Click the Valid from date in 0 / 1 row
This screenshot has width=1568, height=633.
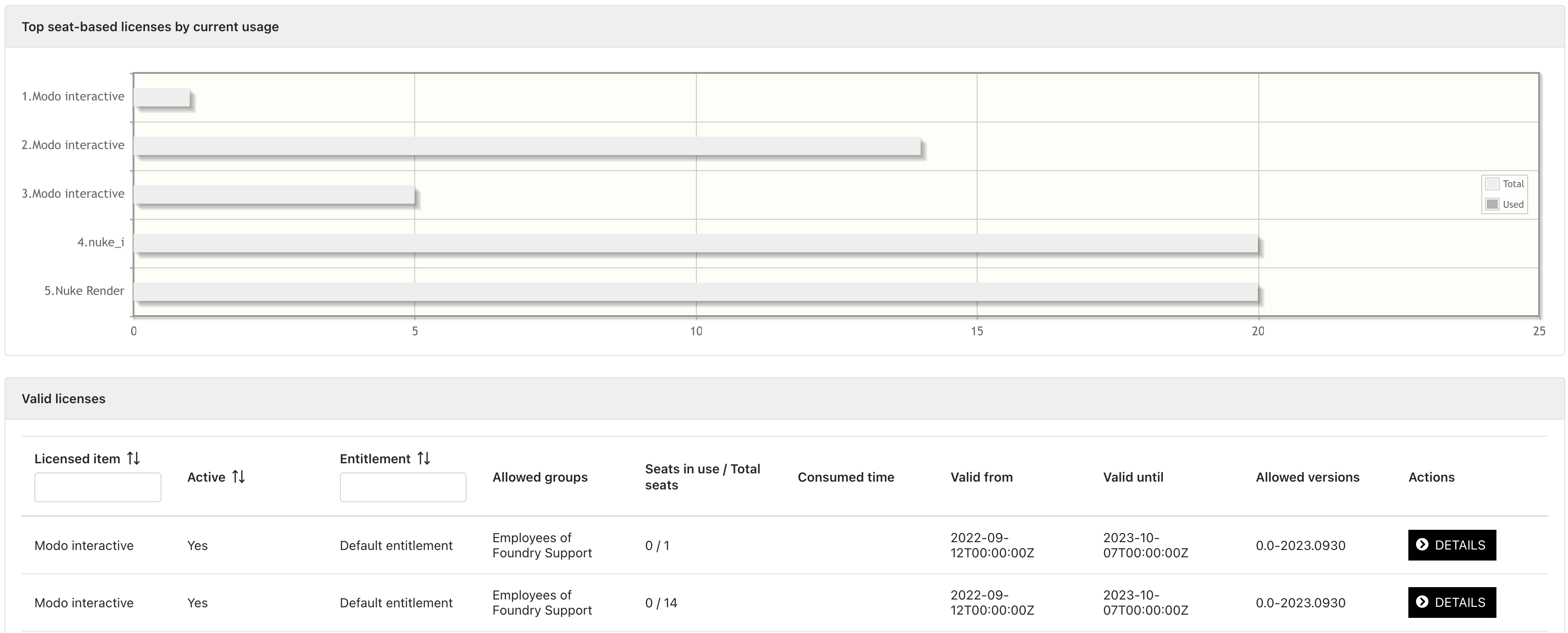coord(992,545)
